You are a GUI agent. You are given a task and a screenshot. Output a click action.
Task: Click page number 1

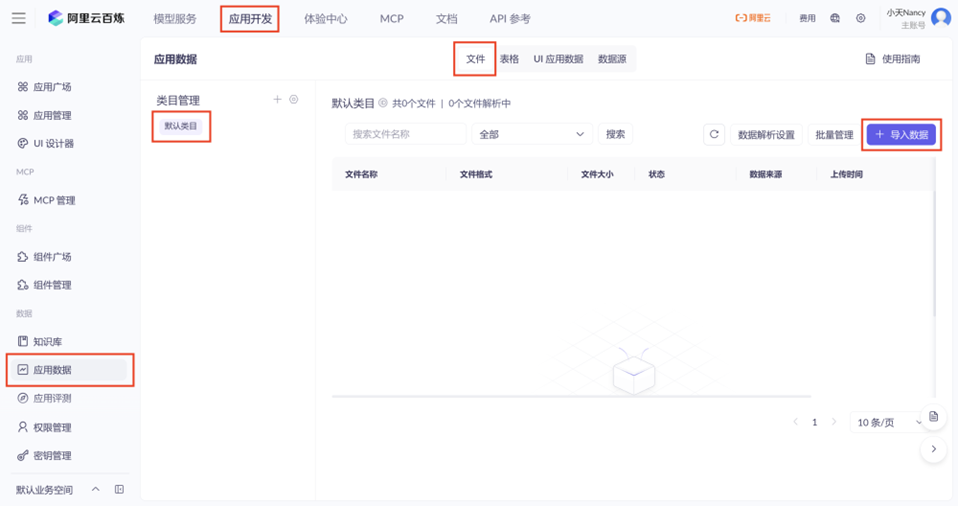pos(814,422)
